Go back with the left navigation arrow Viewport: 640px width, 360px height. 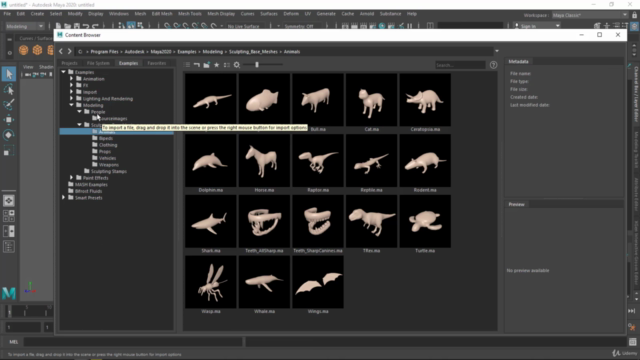[x=61, y=51]
